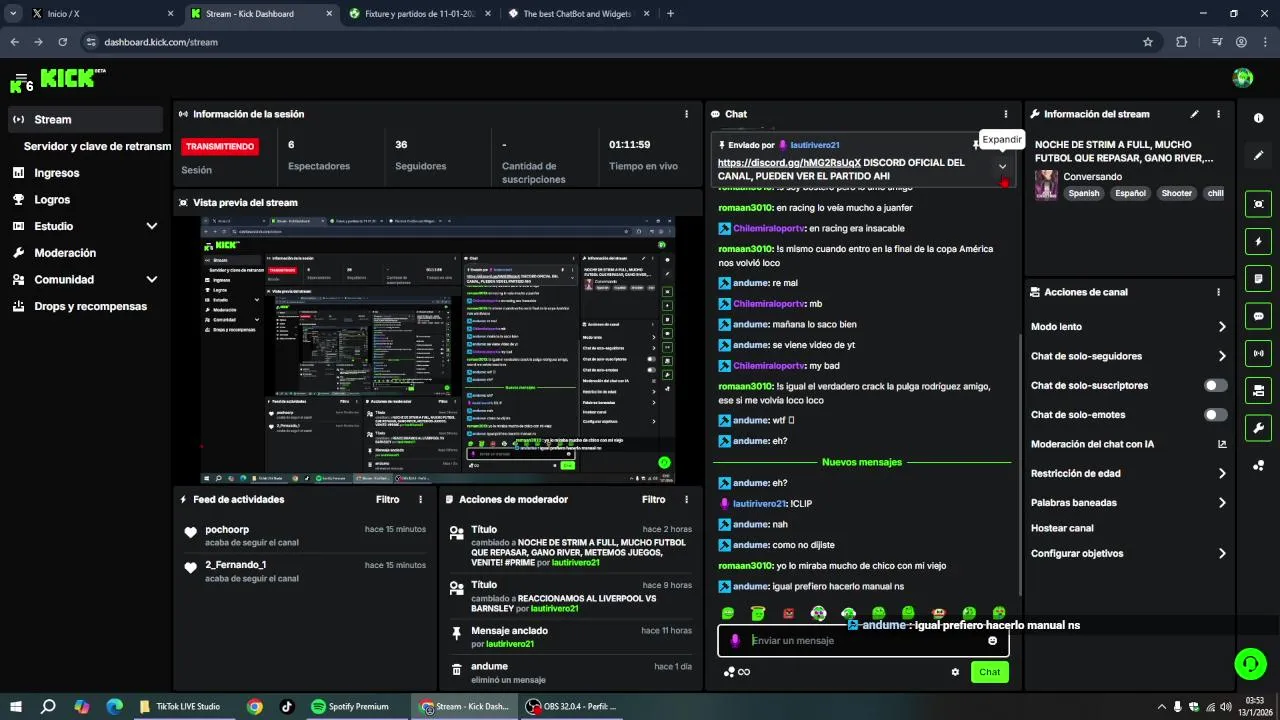Click the info icon in right rail
Viewport: 1280px width, 720px height.
coord(1258,118)
